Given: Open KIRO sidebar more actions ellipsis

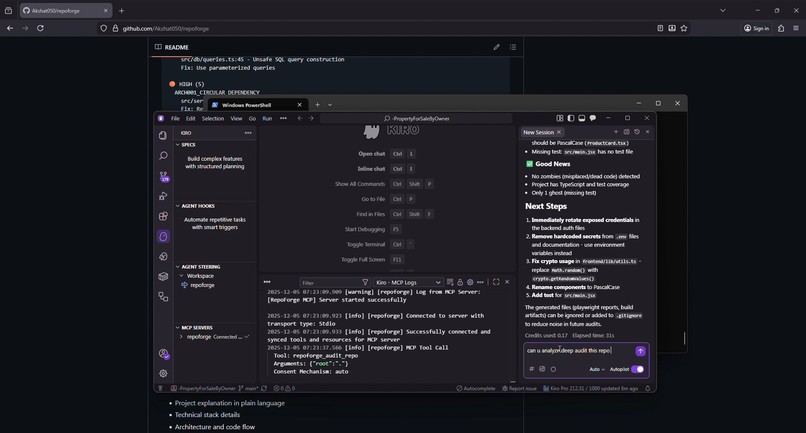Looking at the screenshot, I should click(x=248, y=133).
